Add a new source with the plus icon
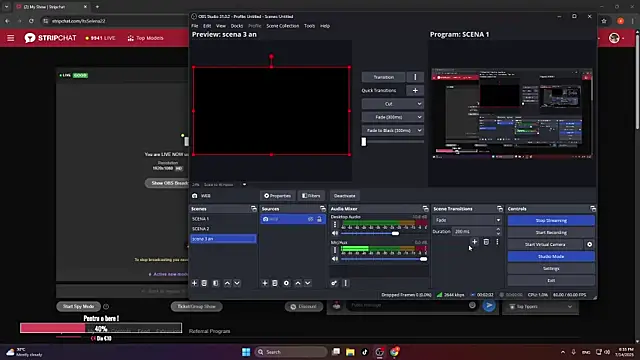Viewport: 640px width, 360px height. (x=264, y=283)
